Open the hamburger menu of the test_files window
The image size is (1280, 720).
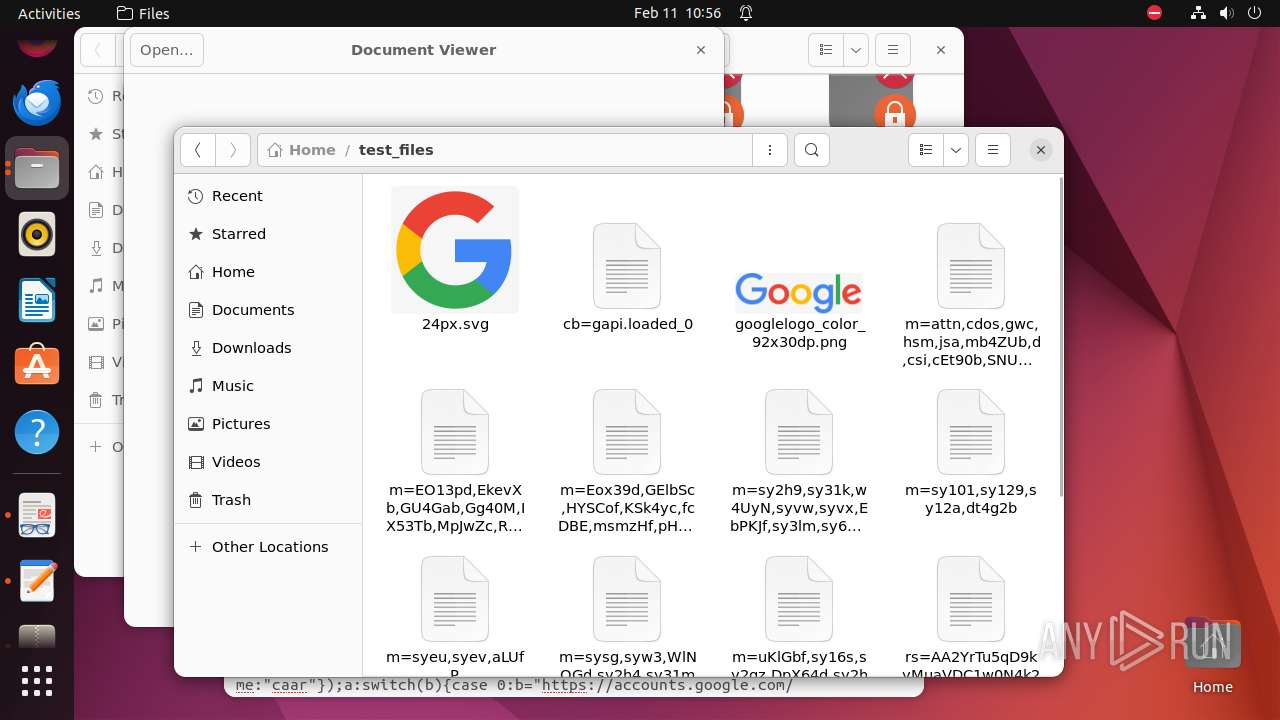click(993, 150)
